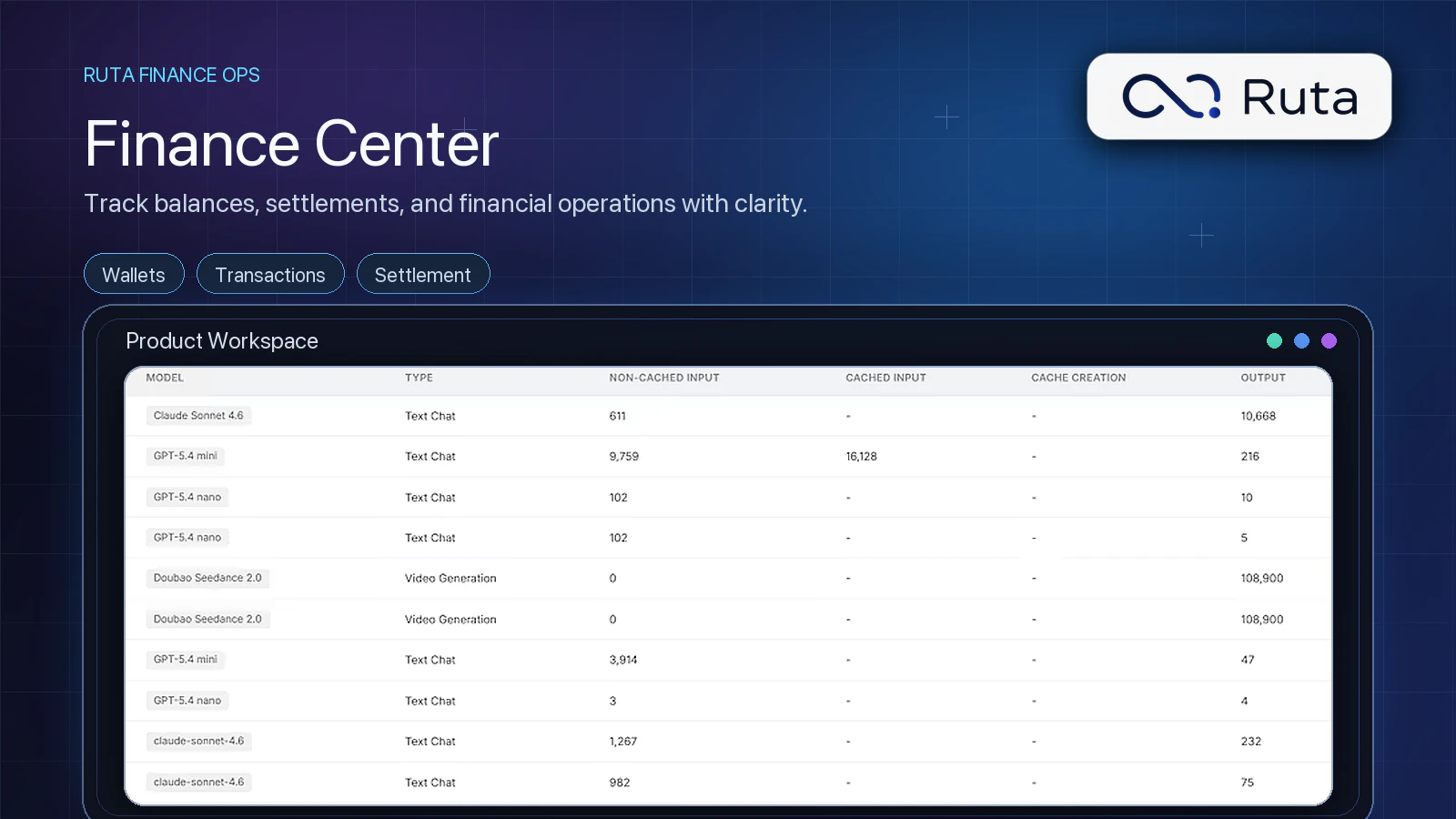Screen dimensions: 1456x819
Task: Click the OUTPUT column header
Action: point(1263,378)
